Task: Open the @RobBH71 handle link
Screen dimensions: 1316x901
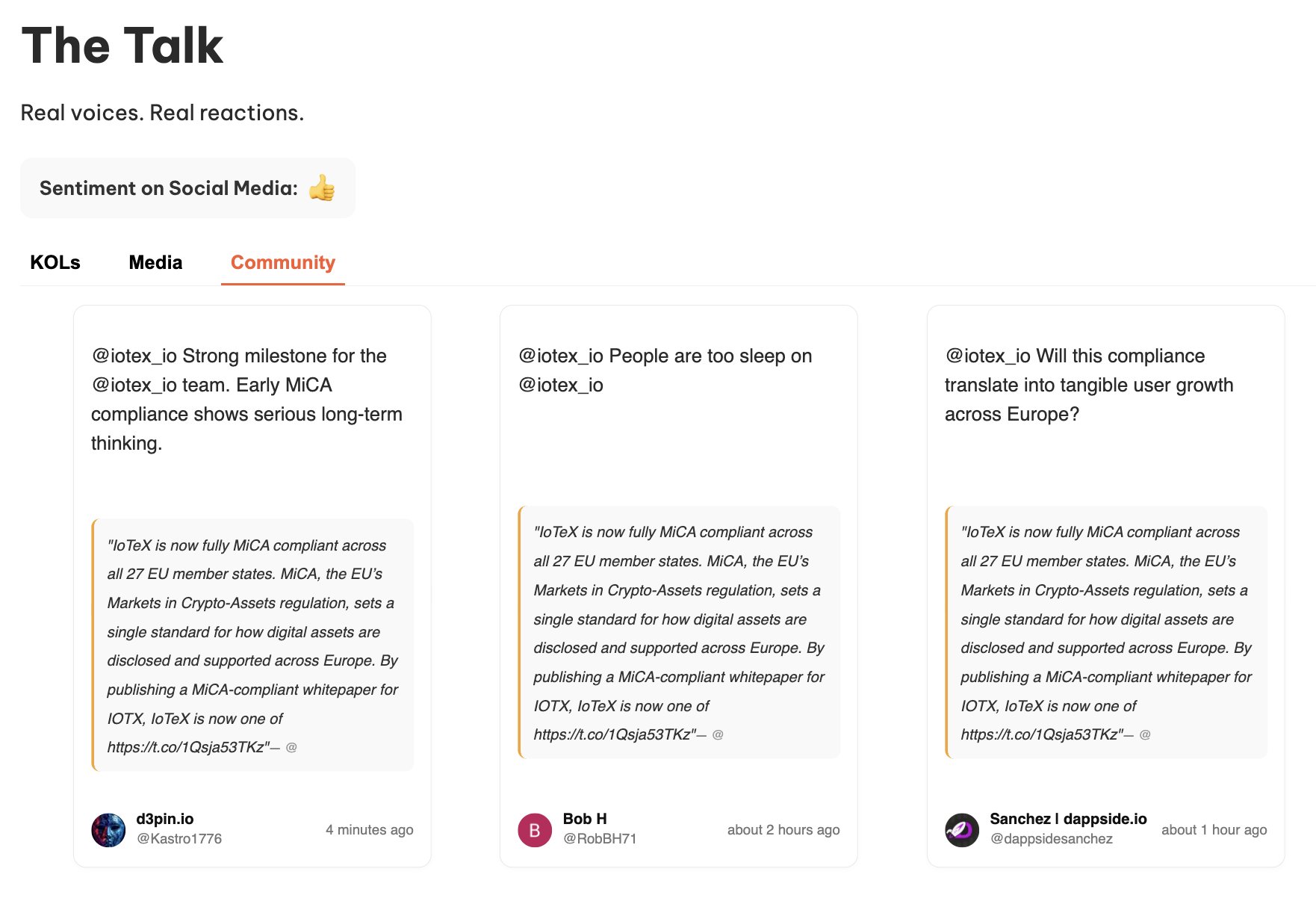Action: [x=600, y=839]
